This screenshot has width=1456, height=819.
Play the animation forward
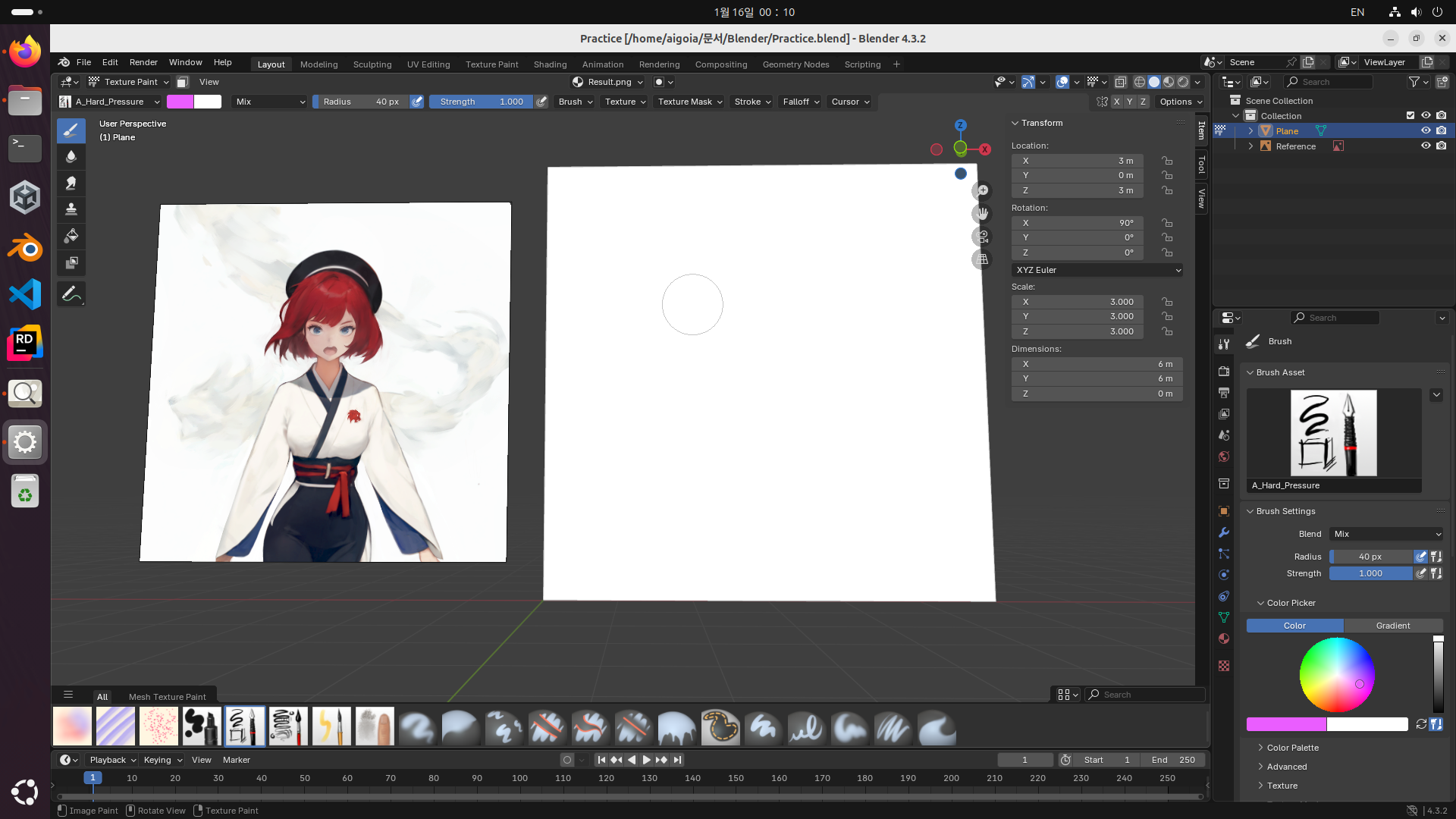pos(646,760)
